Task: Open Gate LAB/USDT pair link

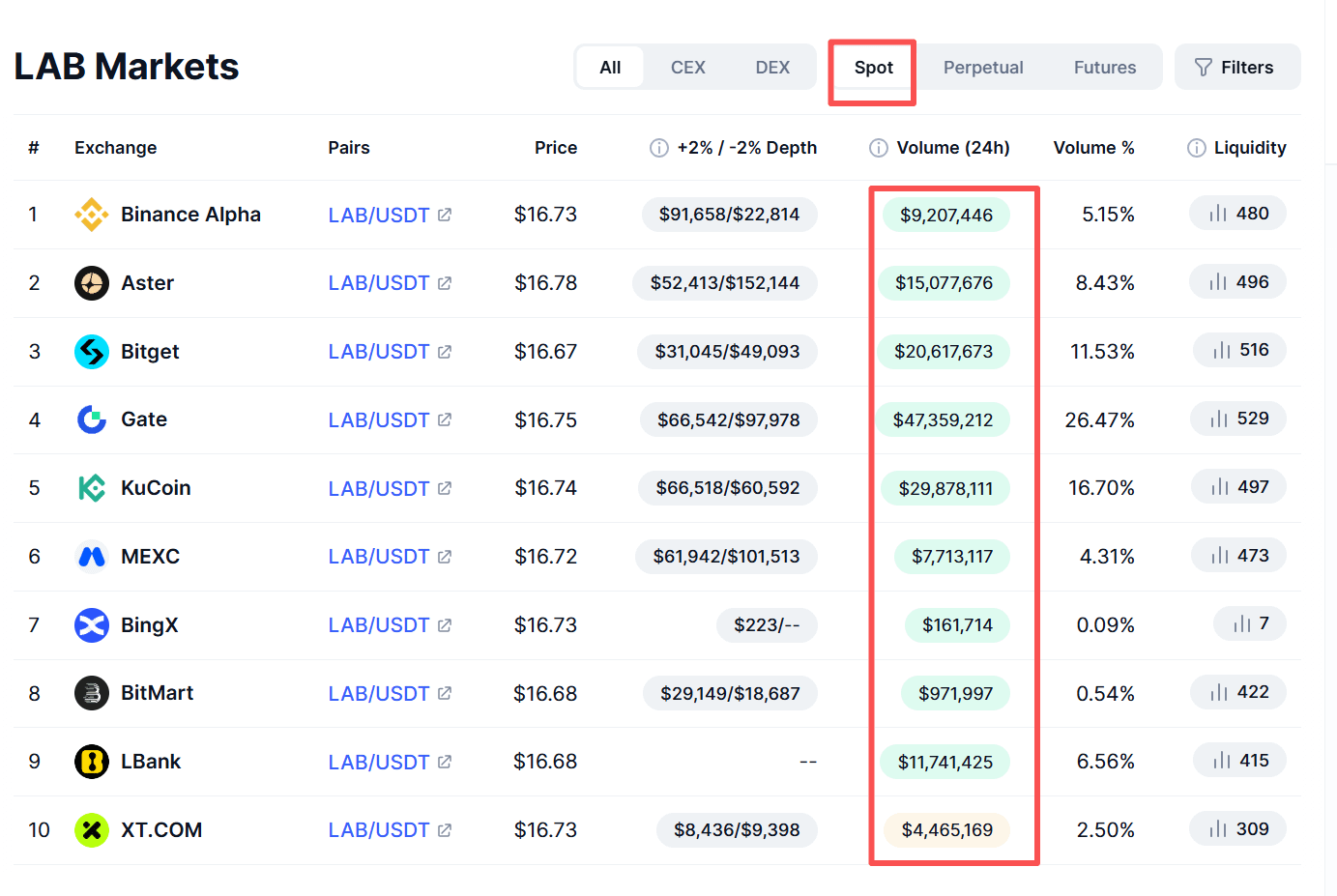Action: pos(379,420)
